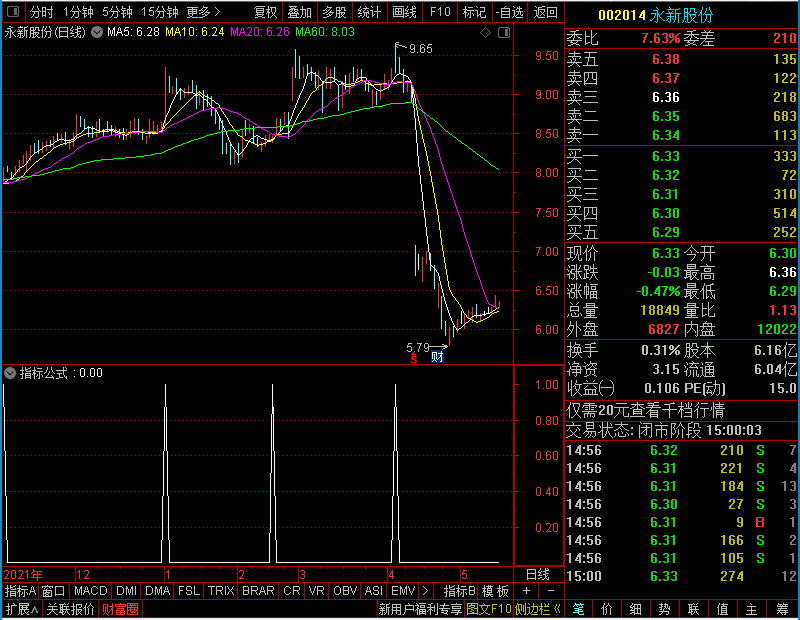Switch to the 势 trend tab
The width and height of the screenshot is (800, 620).
click(664, 609)
